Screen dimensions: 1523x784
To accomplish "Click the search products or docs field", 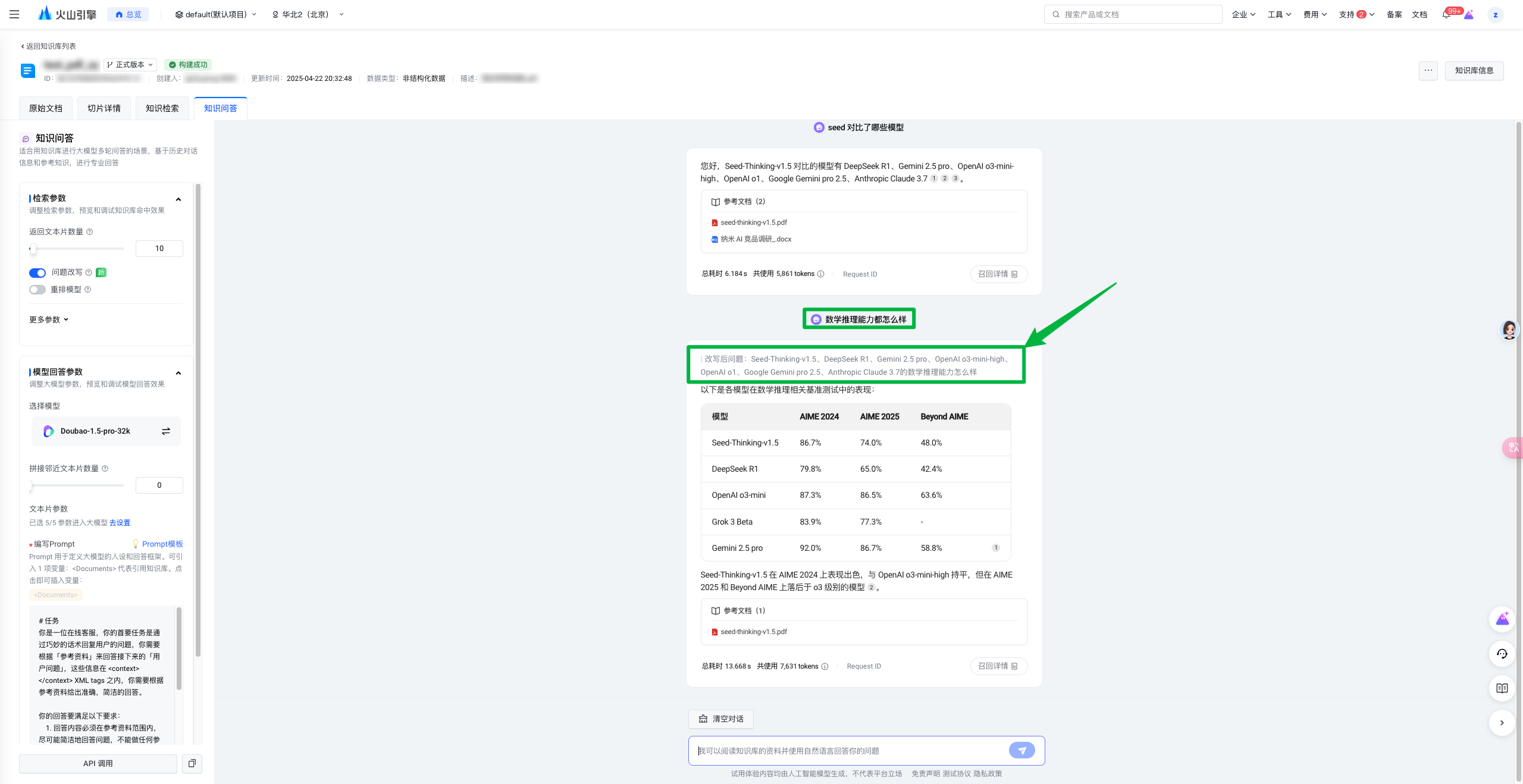I will 1133,14.
